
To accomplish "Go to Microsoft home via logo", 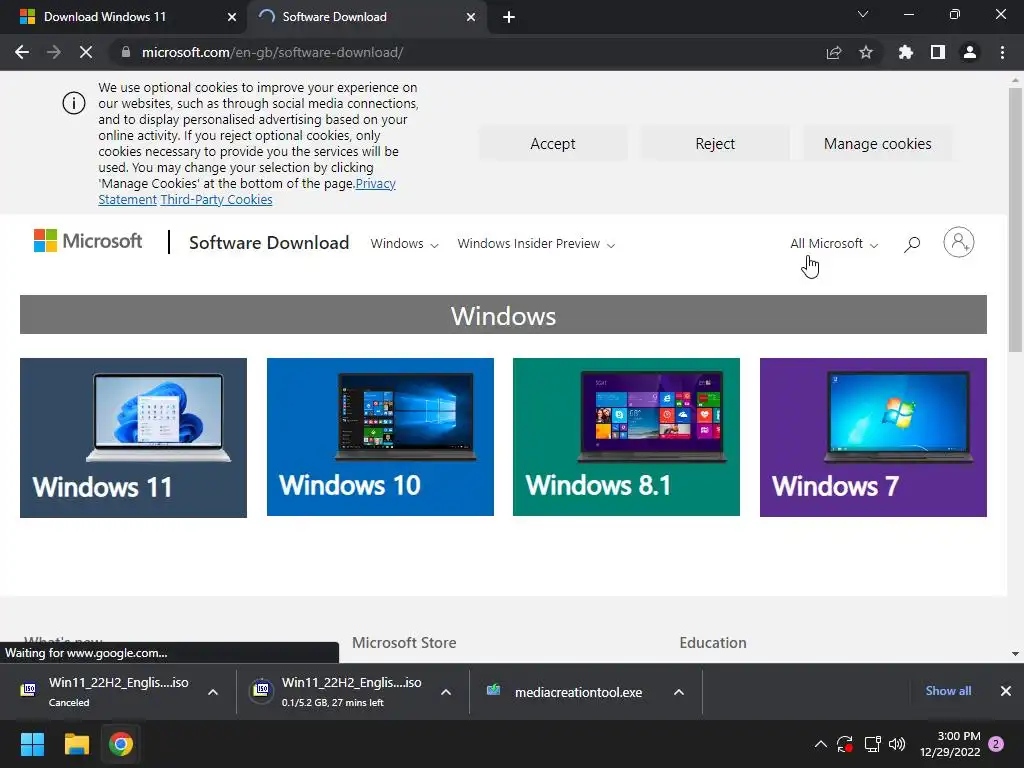I will [88, 241].
